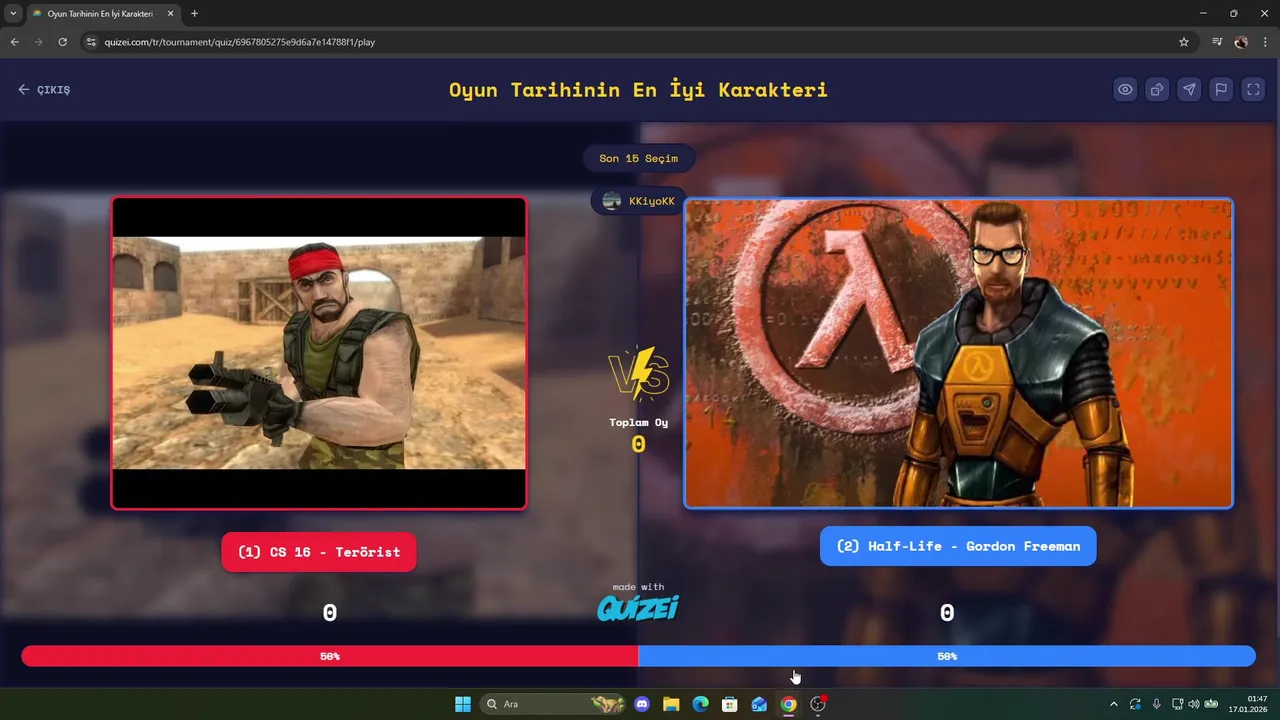View site information icon in address bar
The image size is (1280, 720).
pos(91,42)
